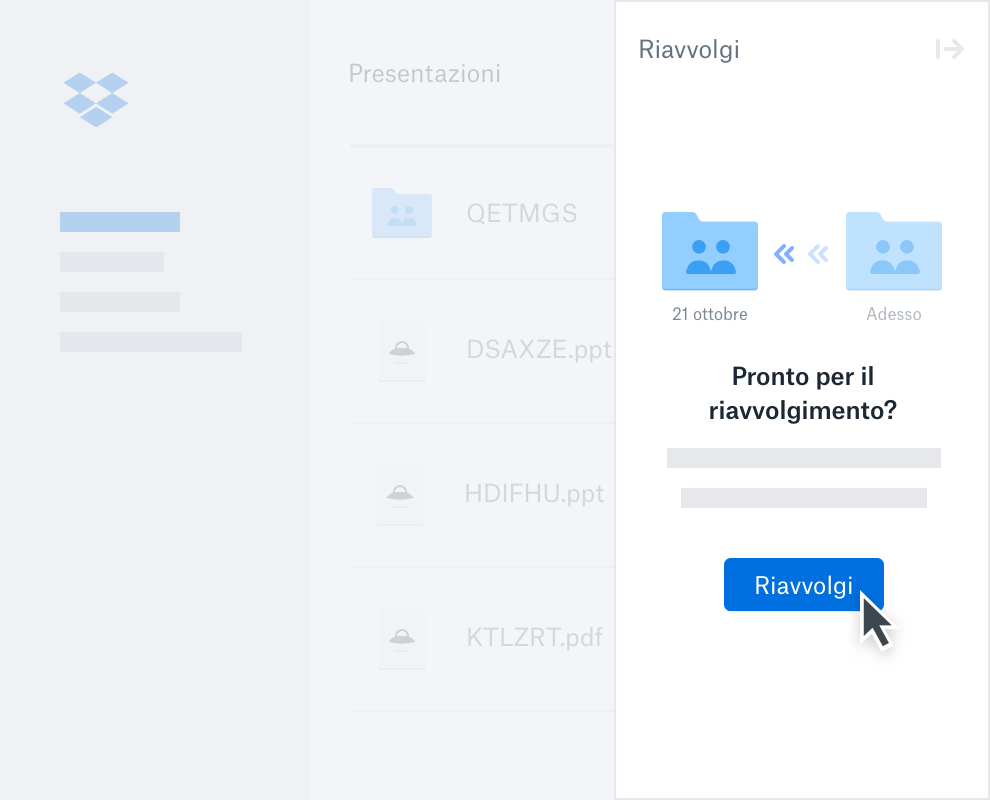Click the light blue rewind chevrons
The image size is (990, 800).
[818, 254]
